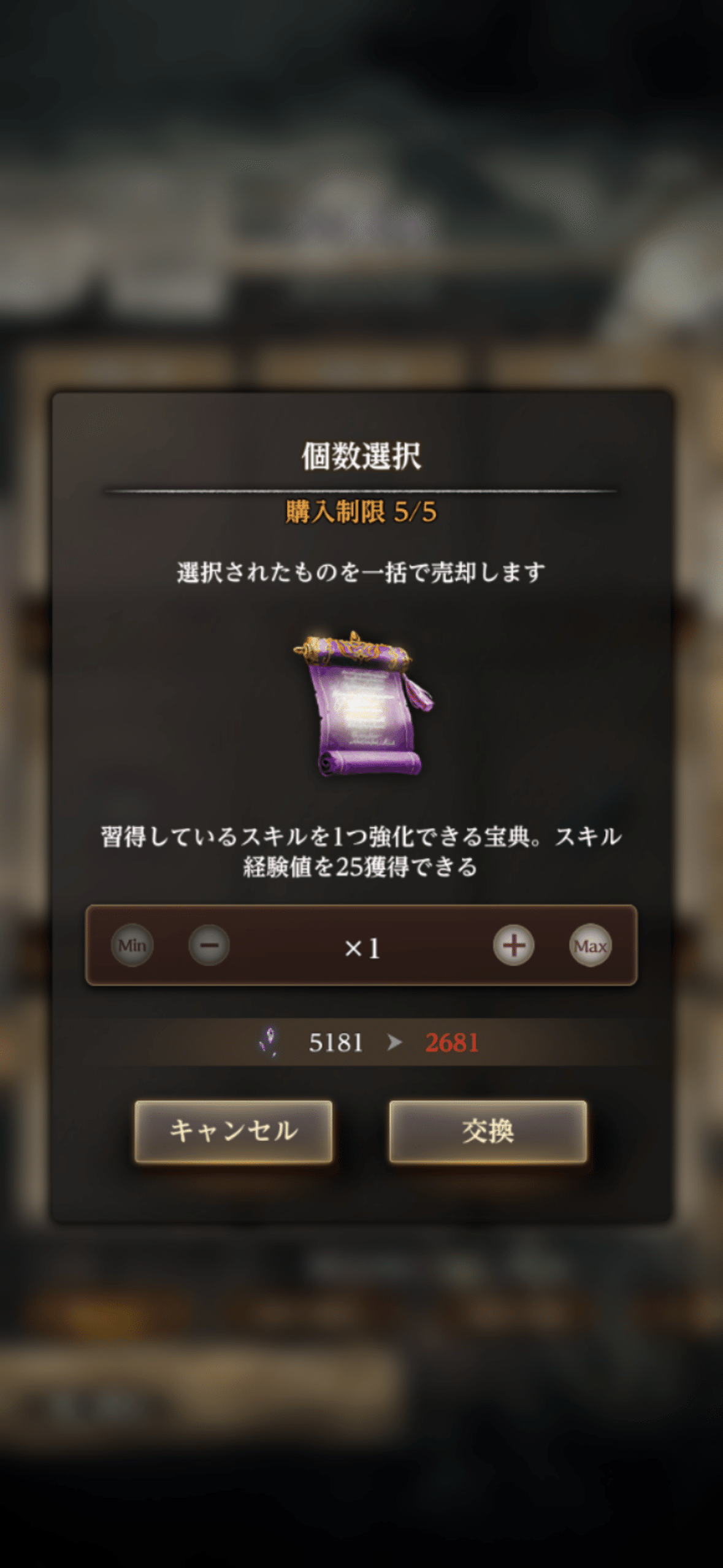Tap the current balance 5181
The image size is (723, 1568).
click(x=336, y=1043)
